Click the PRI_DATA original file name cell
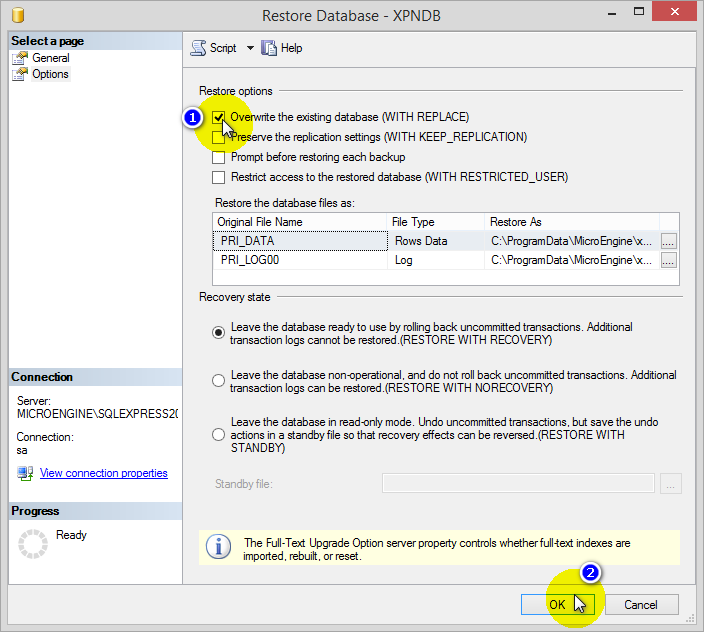 (299, 241)
